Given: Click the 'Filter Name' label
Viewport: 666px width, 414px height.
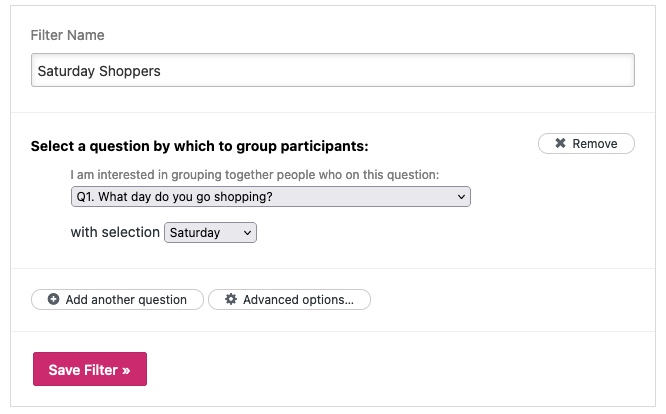Looking at the screenshot, I should 68,35.
